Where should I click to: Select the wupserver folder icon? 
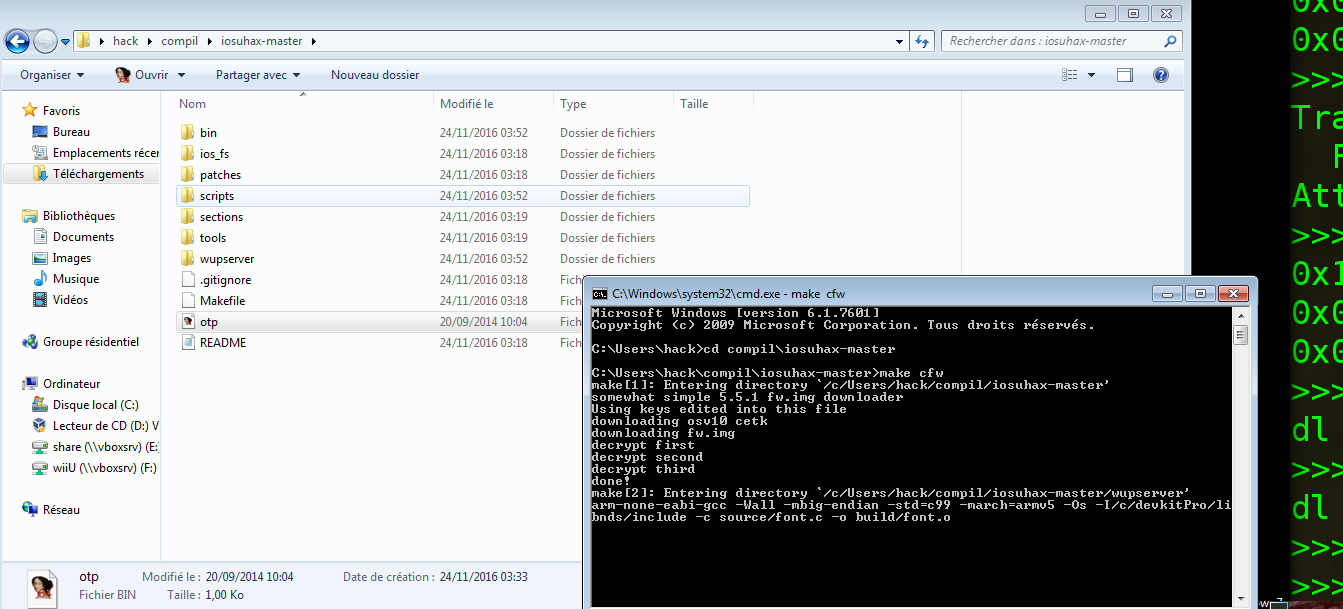(187, 259)
